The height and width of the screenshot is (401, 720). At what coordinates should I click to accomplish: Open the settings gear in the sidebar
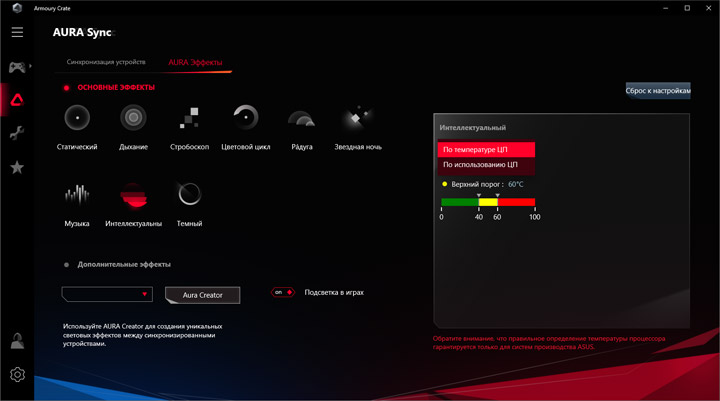pos(17,374)
